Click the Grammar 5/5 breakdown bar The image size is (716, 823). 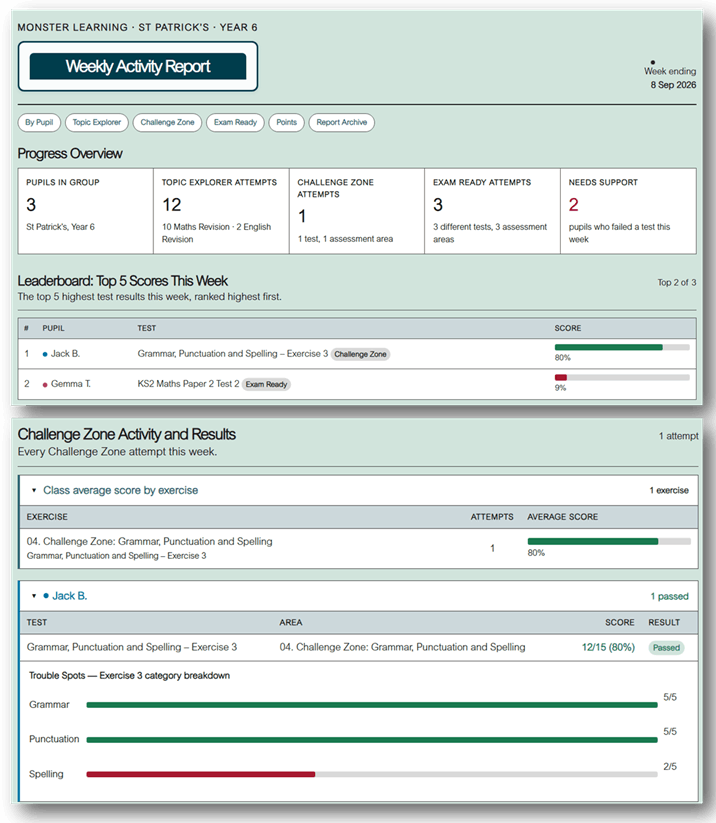(x=372, y=705)
